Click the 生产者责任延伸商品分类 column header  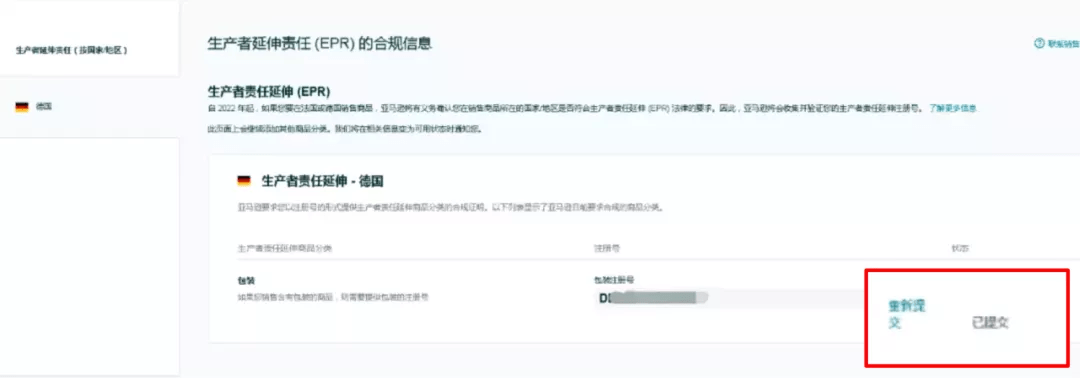click(x=284, y=247)
